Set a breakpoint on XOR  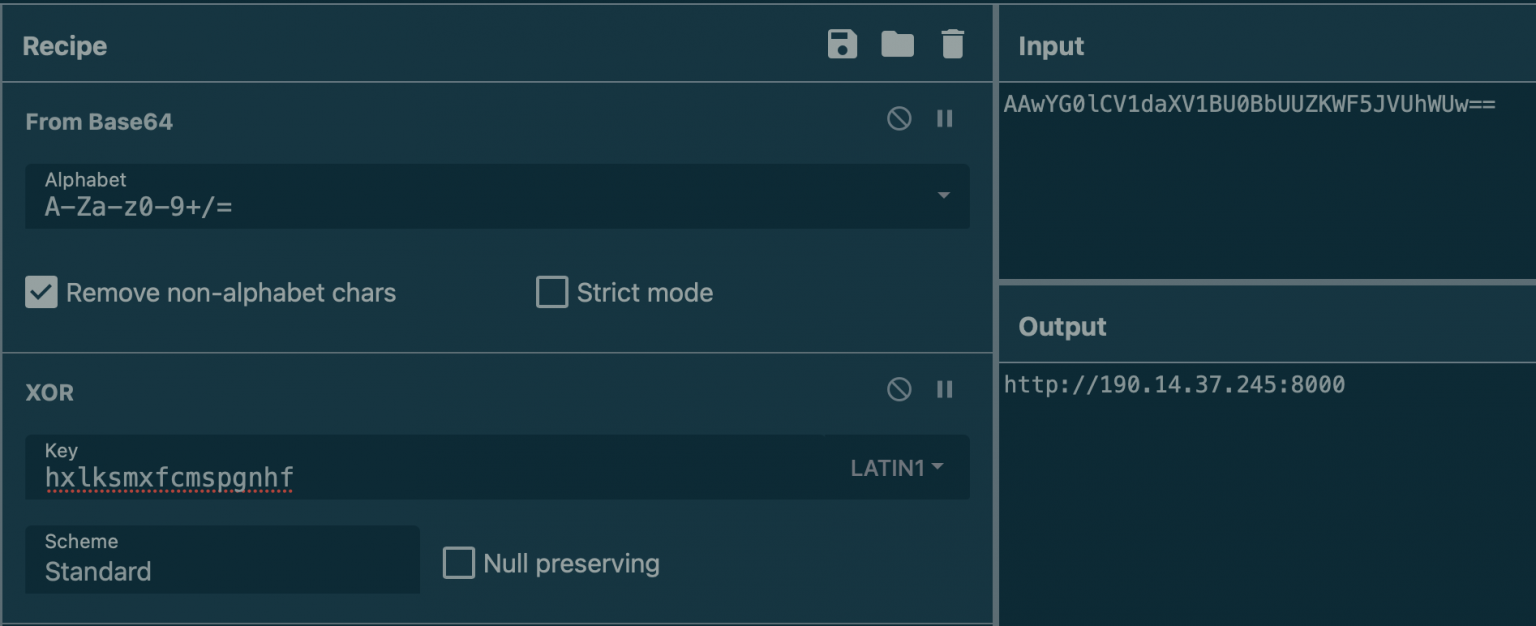(x=944, y=389)
